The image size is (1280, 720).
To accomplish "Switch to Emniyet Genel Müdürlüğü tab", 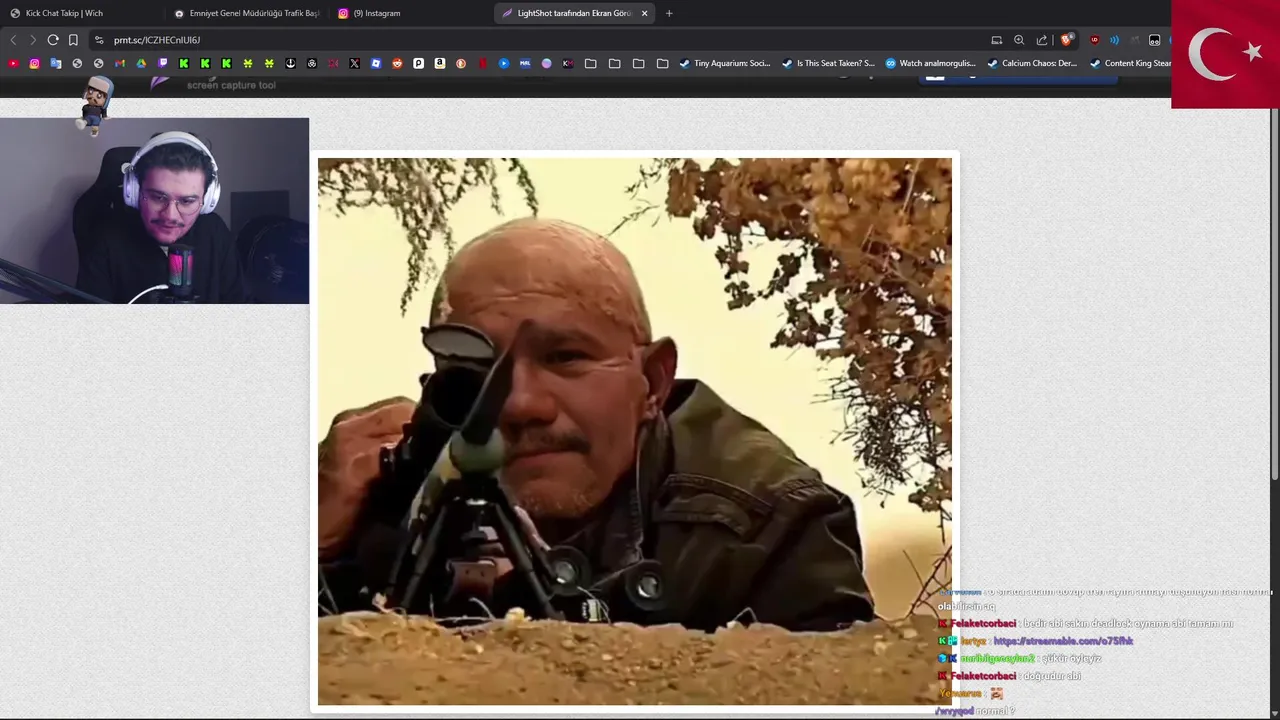I will coord(247,13).
